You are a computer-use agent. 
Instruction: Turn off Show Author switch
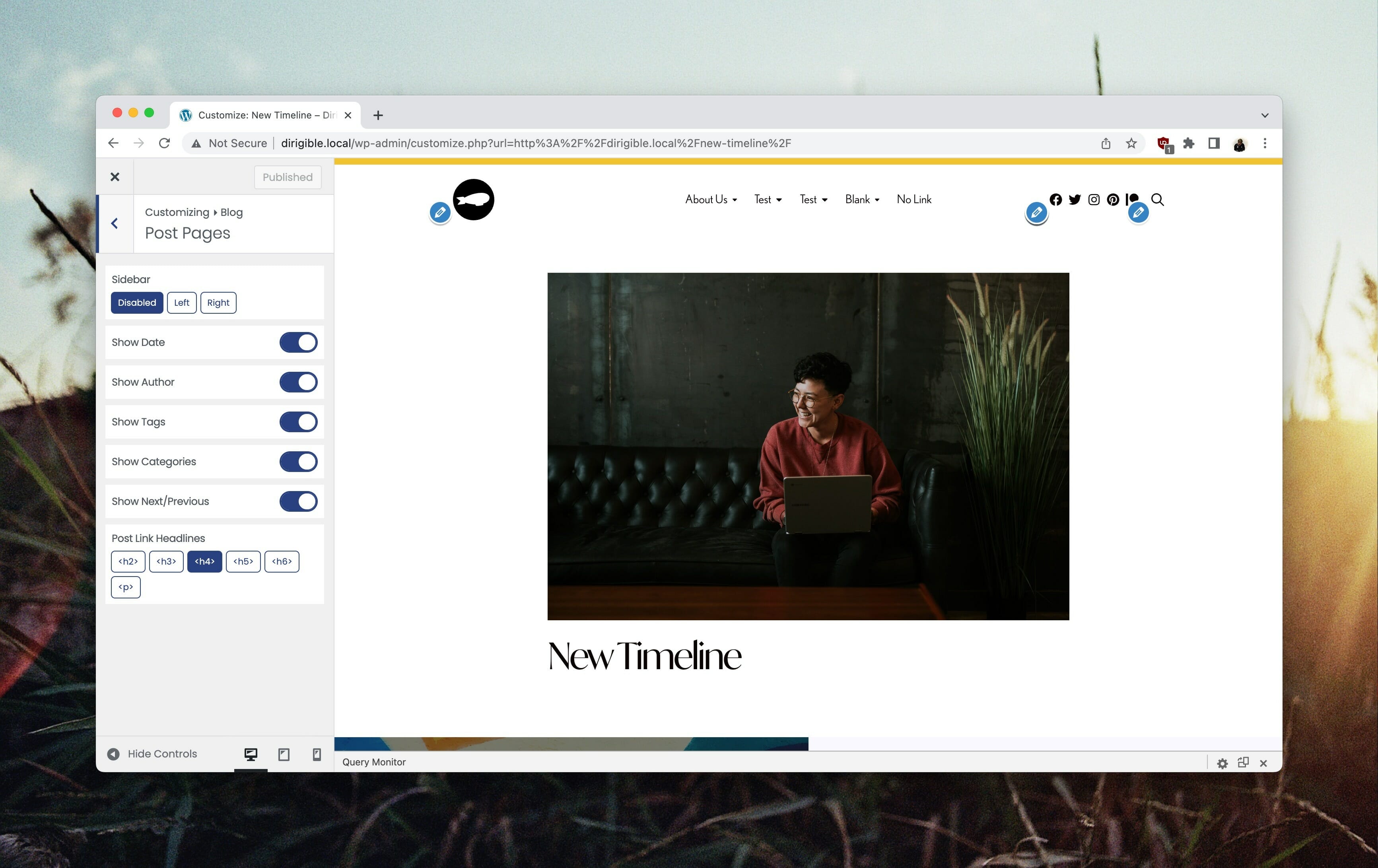coord(298,382)
